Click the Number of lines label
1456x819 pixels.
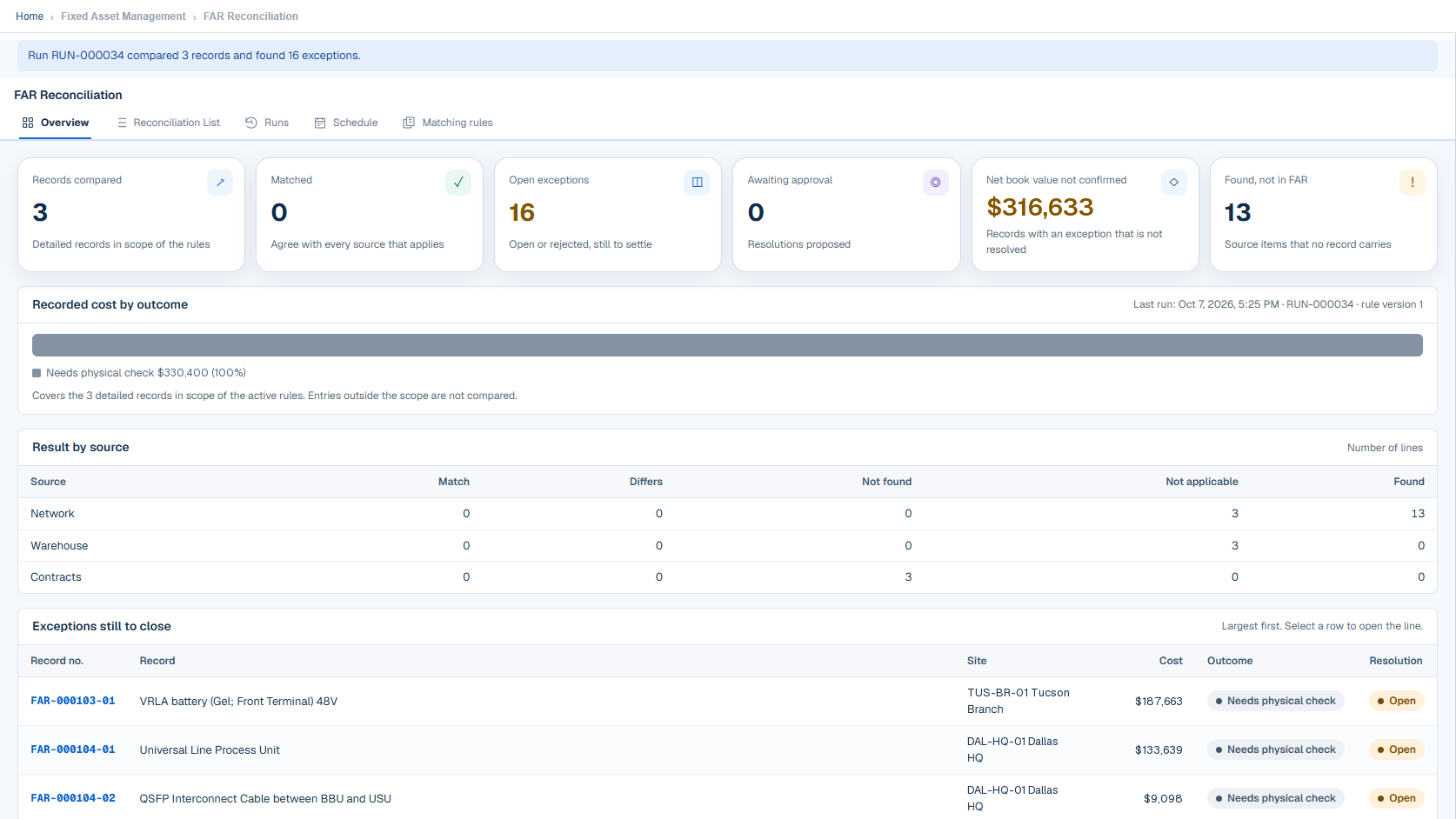(1385, 448)
